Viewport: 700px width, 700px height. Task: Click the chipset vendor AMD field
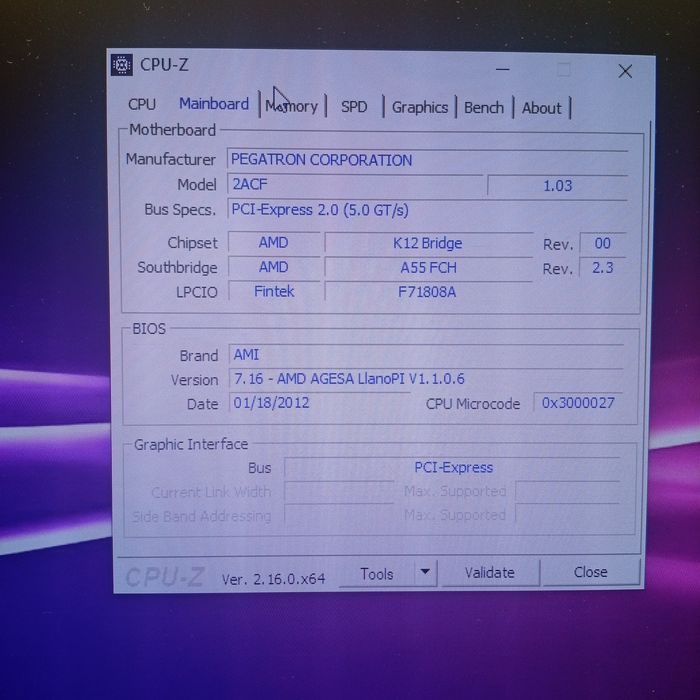274,242
